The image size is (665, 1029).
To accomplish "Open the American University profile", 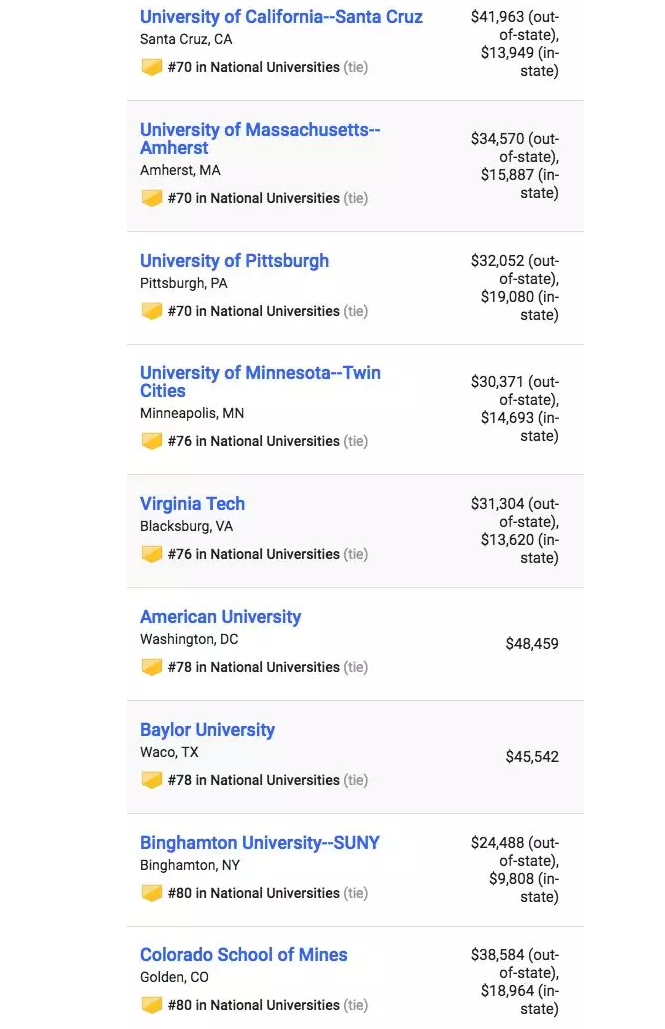I will point(220,617).
